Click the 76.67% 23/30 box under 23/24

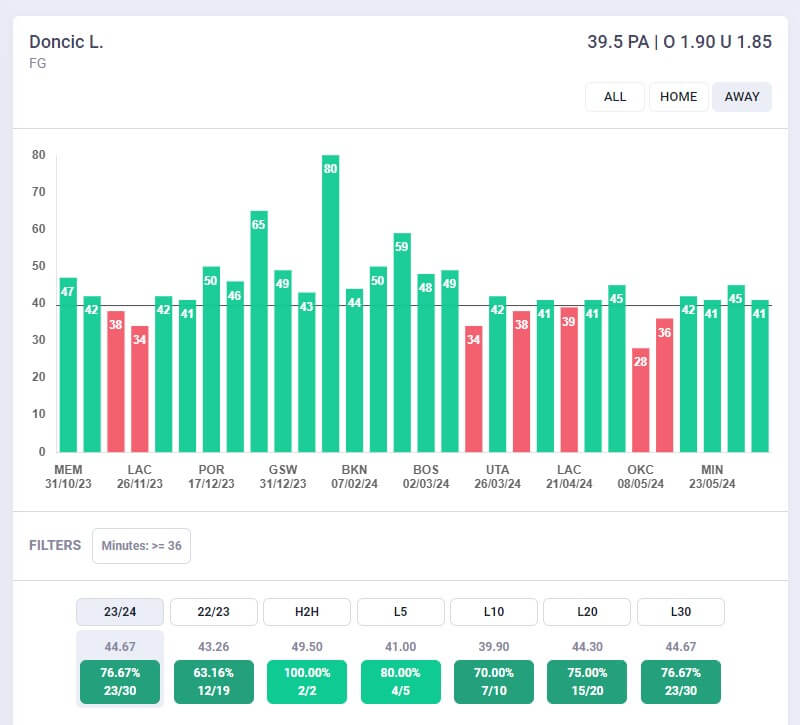click(120, 682)
